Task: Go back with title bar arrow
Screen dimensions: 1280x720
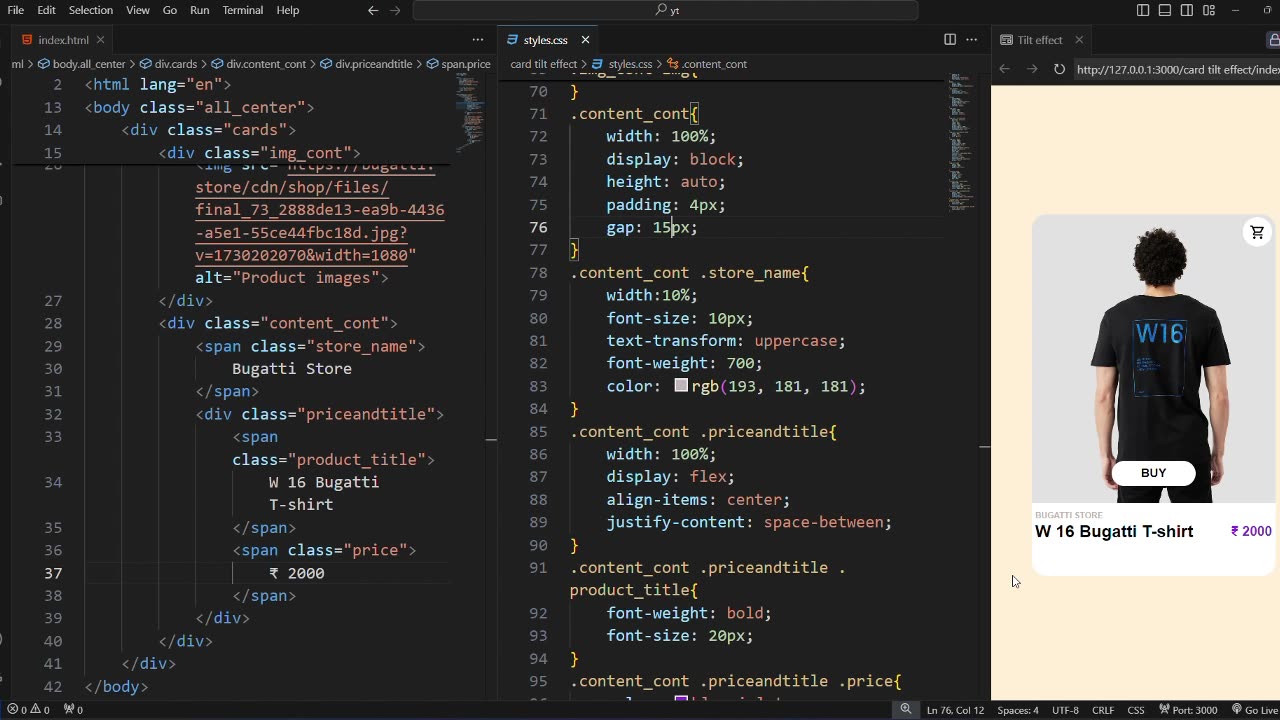Action: point(373,10)
